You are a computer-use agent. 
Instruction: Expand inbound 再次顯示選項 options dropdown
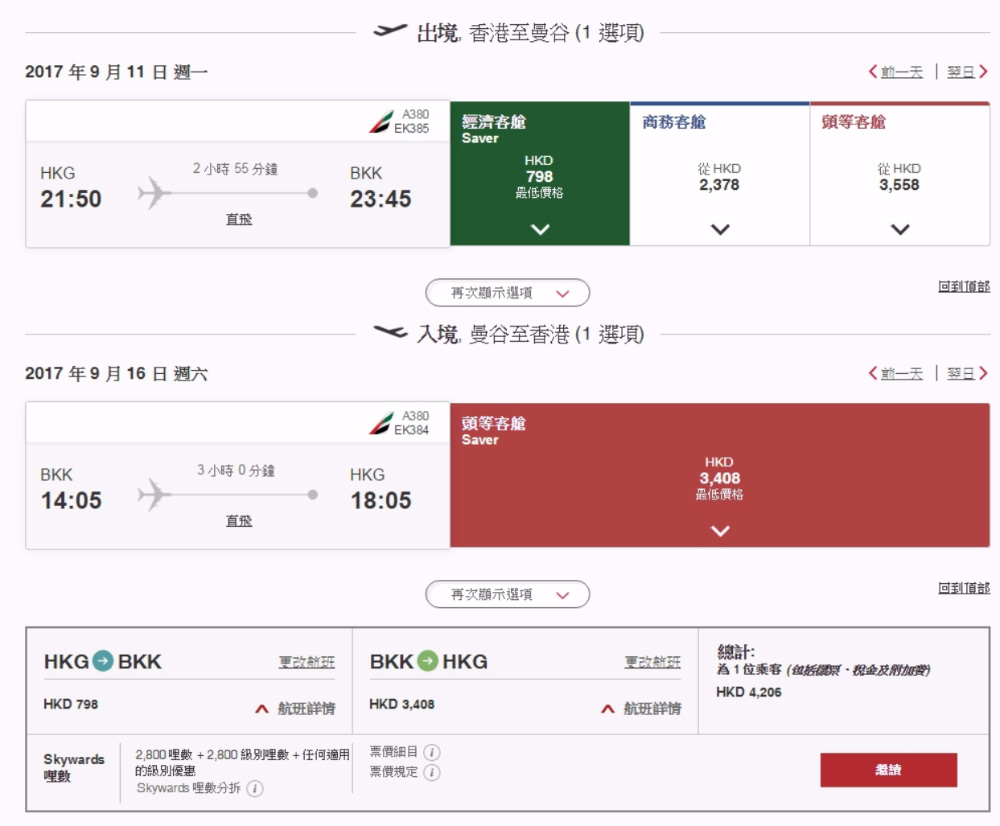(x=507, y=595)
